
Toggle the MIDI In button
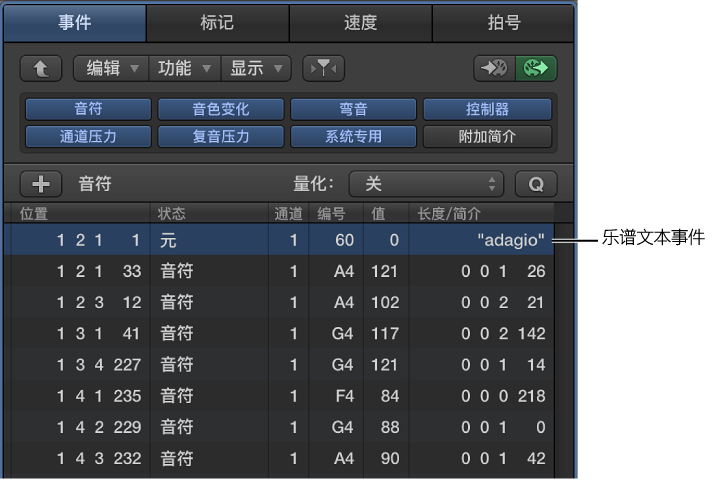point(494,69)
